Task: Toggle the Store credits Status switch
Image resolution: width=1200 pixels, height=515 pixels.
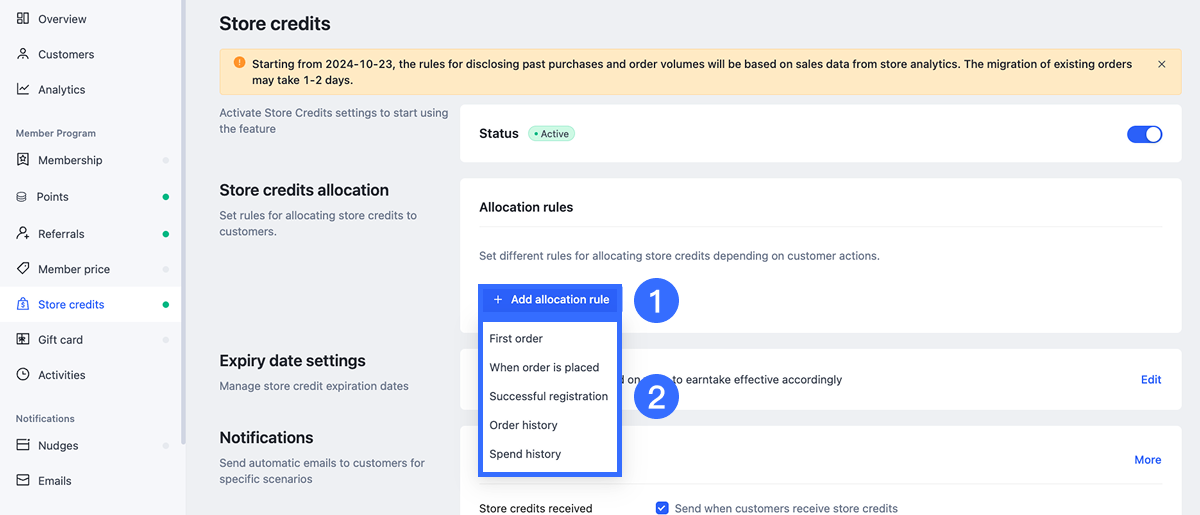Action: point(1144,134)
